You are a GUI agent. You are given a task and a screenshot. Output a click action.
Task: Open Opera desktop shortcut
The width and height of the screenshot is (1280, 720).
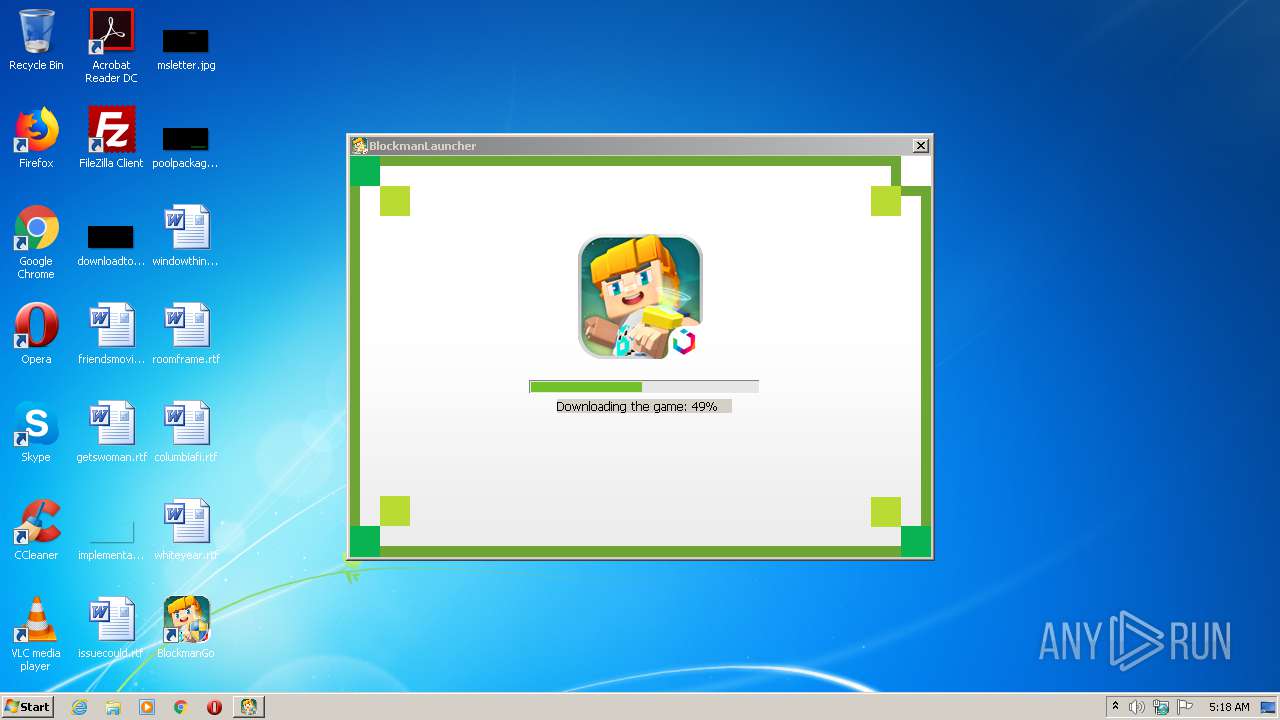[36, 334]
